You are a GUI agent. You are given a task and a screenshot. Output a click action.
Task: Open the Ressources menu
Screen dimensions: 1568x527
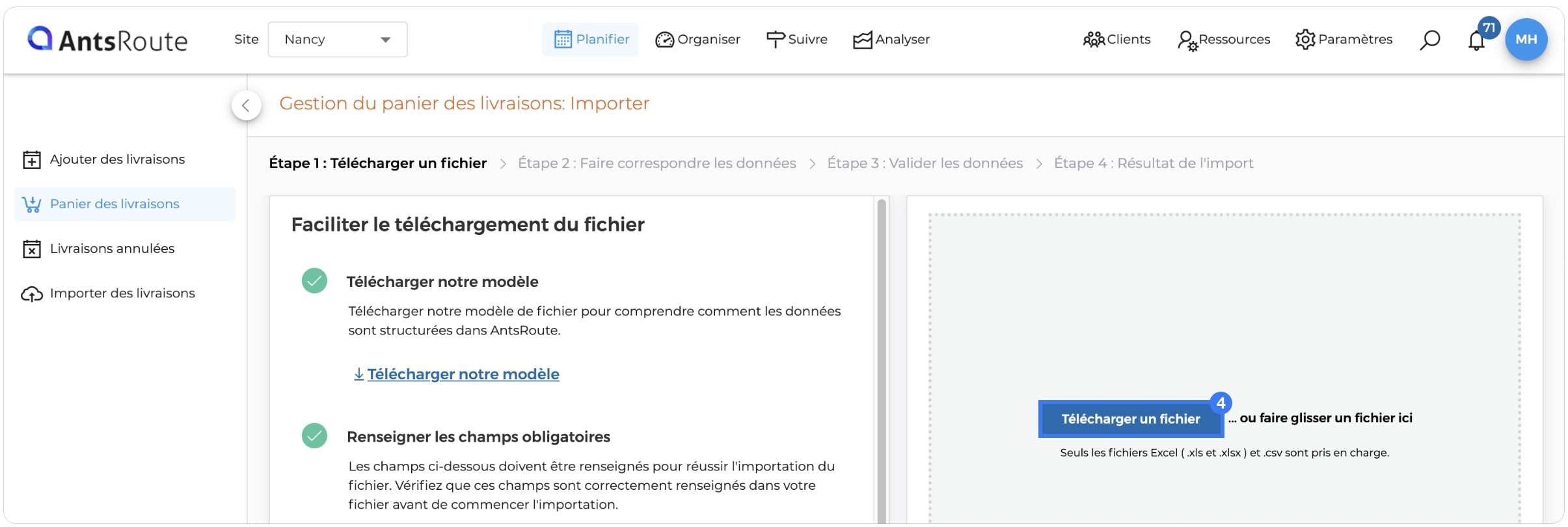click(x=1223, y=40)
